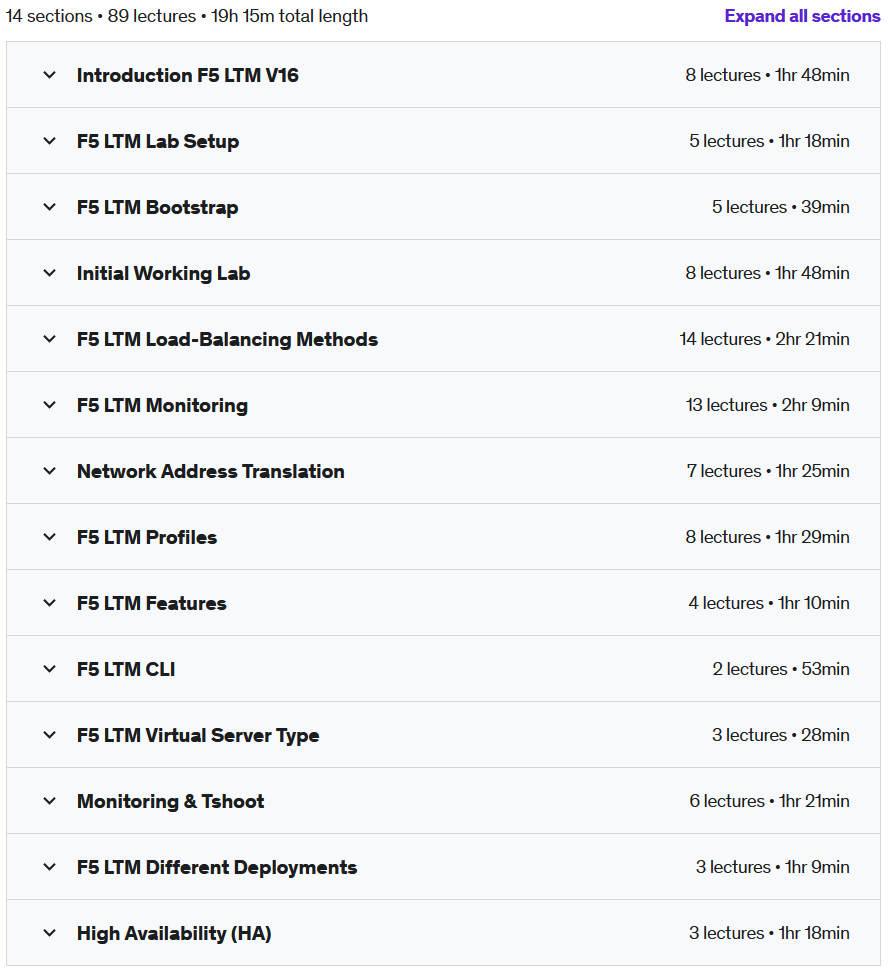The width and height of the screenshot is (888, 973).
Task: Expand chevron beside Introduction F5 LTM V16
Action: 50,75
